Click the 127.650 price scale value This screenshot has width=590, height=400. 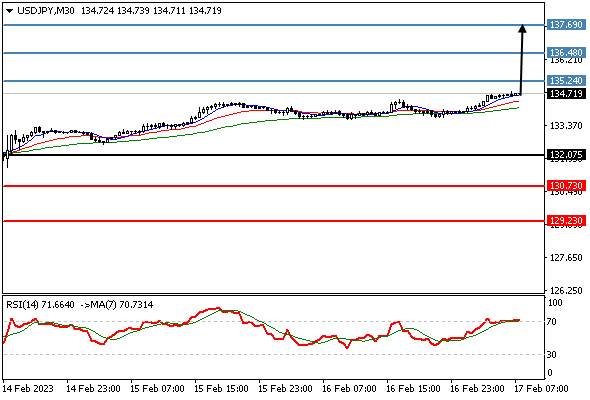click(566, 258)
